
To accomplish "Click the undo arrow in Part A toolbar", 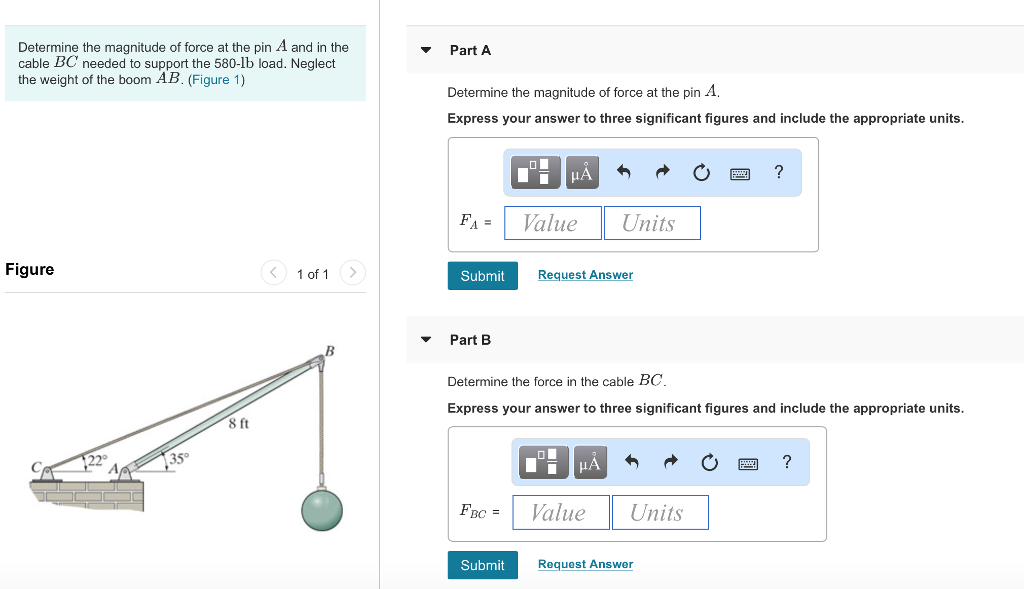I will point(623,173).
